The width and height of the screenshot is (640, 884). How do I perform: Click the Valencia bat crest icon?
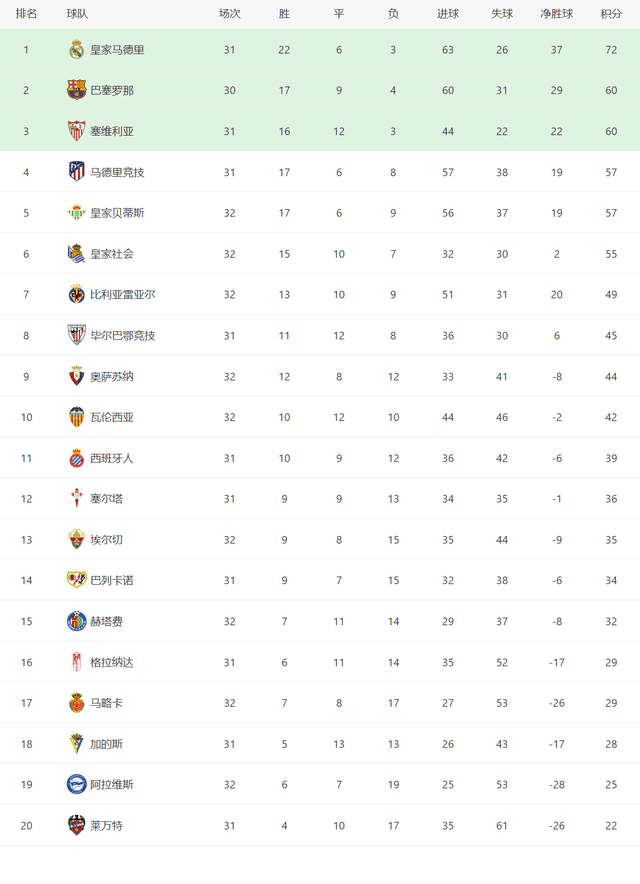(x=77, y=417)
